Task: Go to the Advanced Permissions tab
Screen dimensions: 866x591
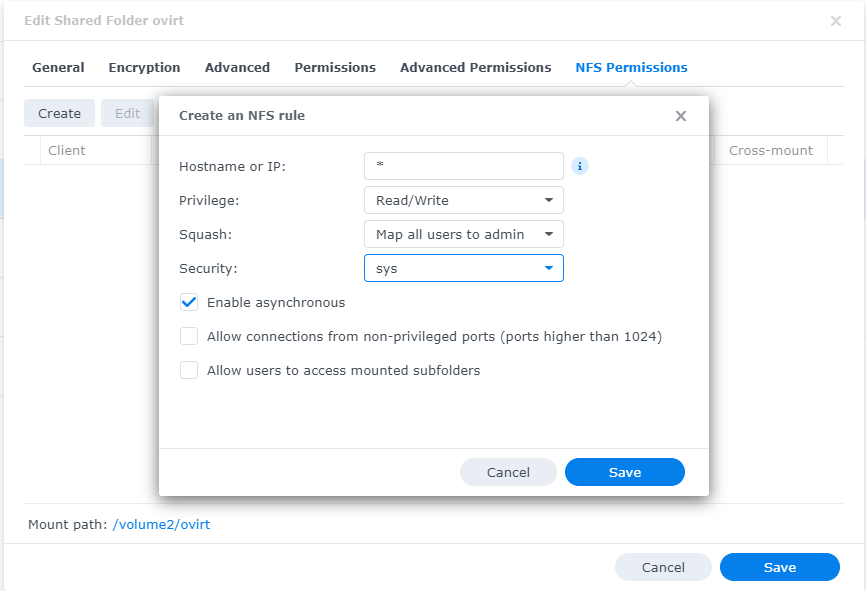Action: (475, 68)
